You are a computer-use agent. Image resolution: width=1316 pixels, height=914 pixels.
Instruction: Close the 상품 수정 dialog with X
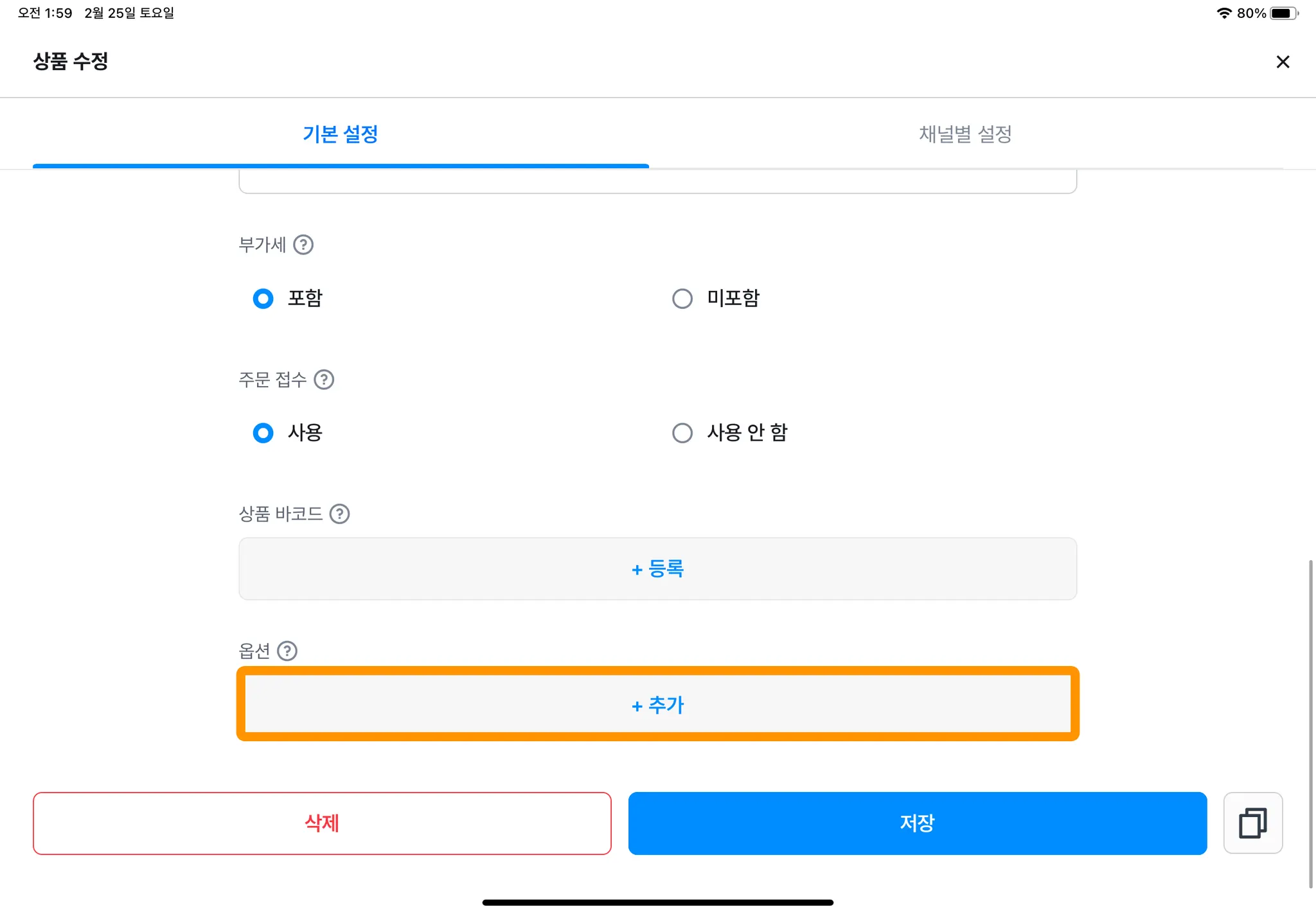(1283, 62)
